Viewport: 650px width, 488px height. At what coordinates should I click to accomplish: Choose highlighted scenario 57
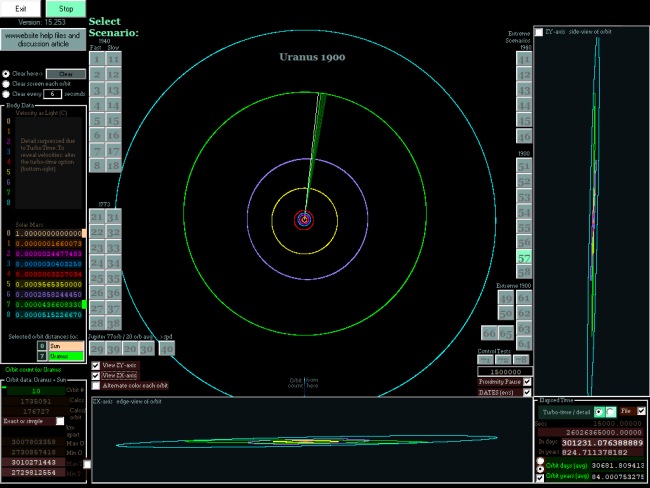(524, 258)
